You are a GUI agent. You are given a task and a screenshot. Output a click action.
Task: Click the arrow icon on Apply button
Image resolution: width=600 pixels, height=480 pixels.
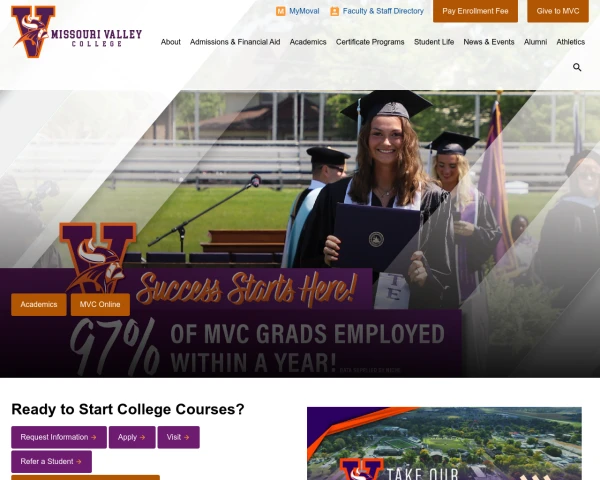(x=142, y=437)
